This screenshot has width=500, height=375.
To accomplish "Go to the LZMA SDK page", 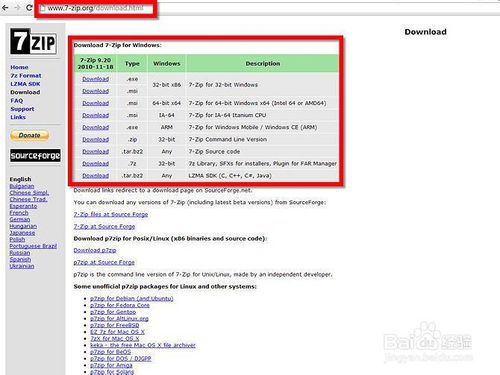I will click(x=25, y=84).
